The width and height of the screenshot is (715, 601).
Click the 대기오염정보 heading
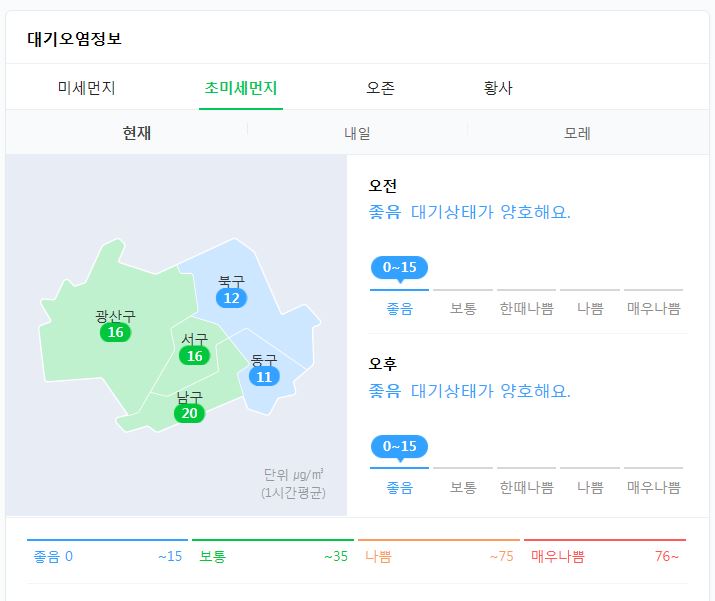74,39
